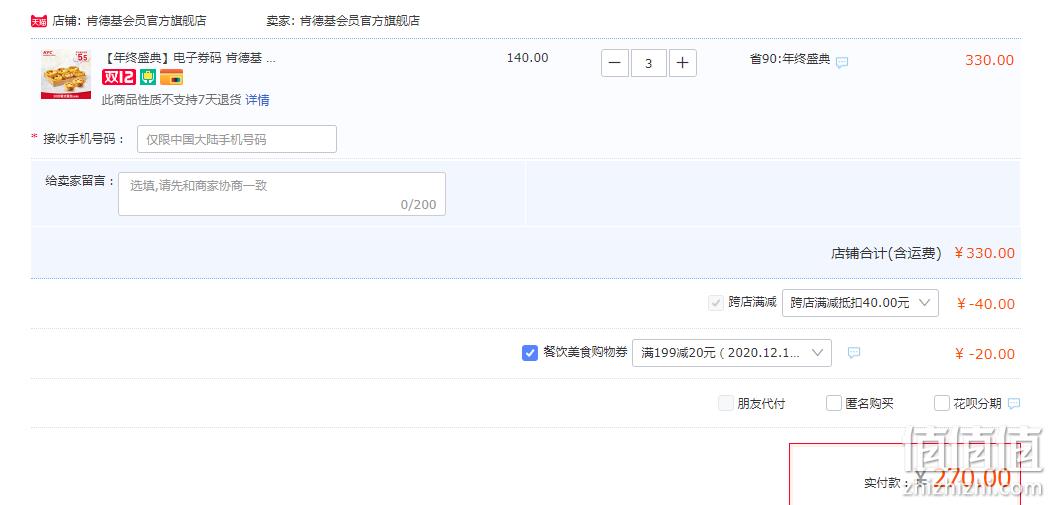Open info bubble next to 花呗分期

coord(1014,403)
